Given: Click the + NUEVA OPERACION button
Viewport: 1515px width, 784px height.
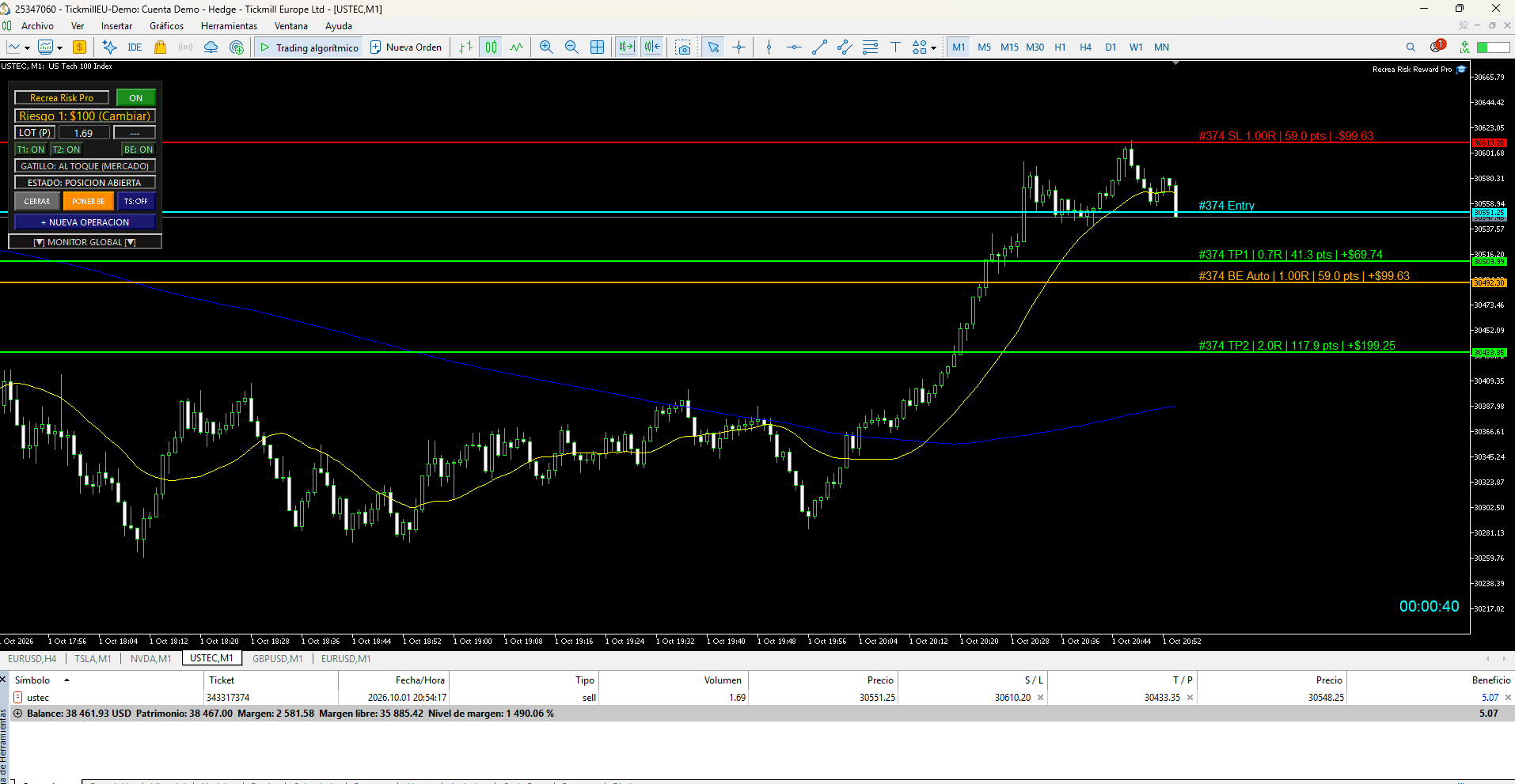Looking at the screenshot, I should [x=85, y=222].
